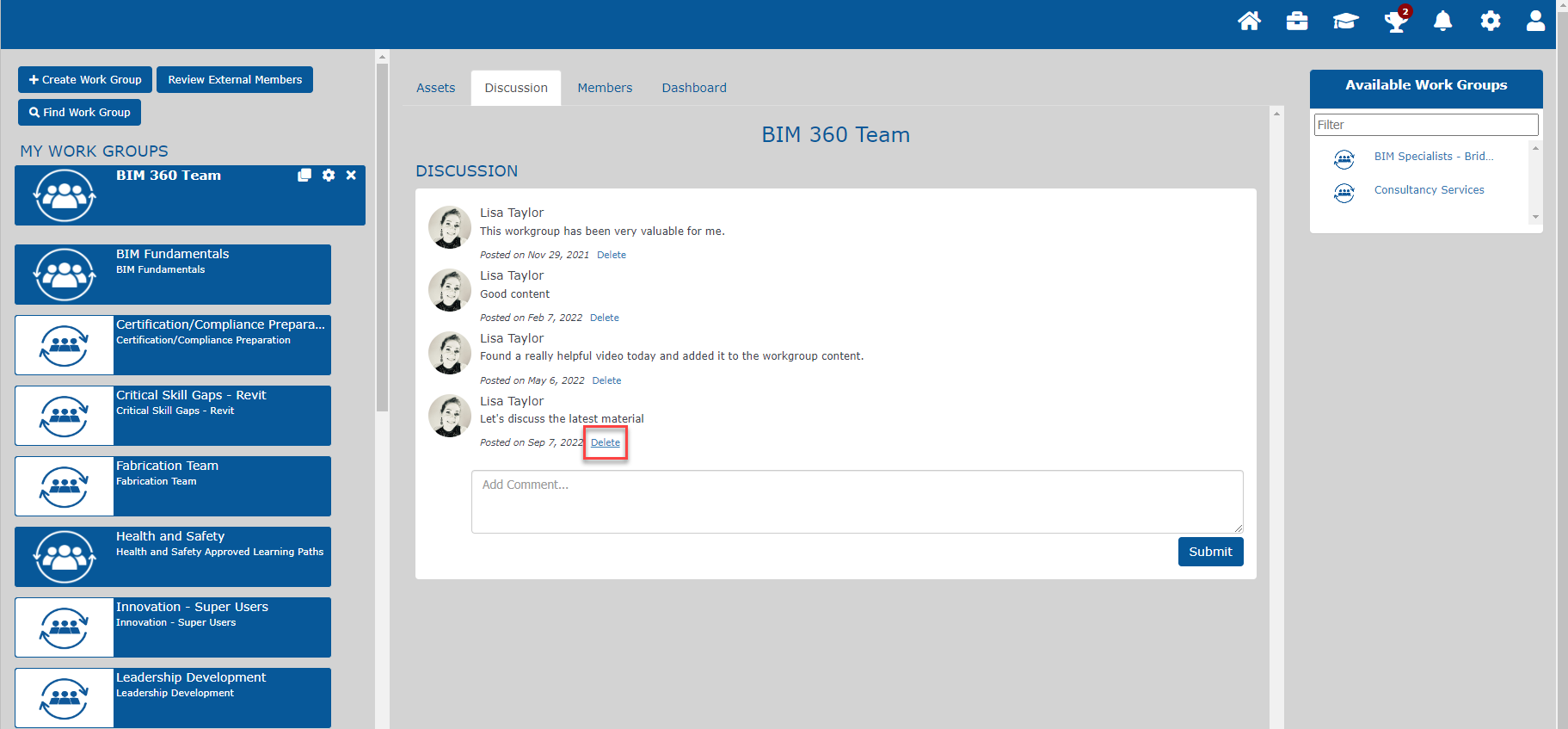1568x729 pixels.
Task: Click Available Work Groups list scroll up arrow
Action: [1535, 148]
